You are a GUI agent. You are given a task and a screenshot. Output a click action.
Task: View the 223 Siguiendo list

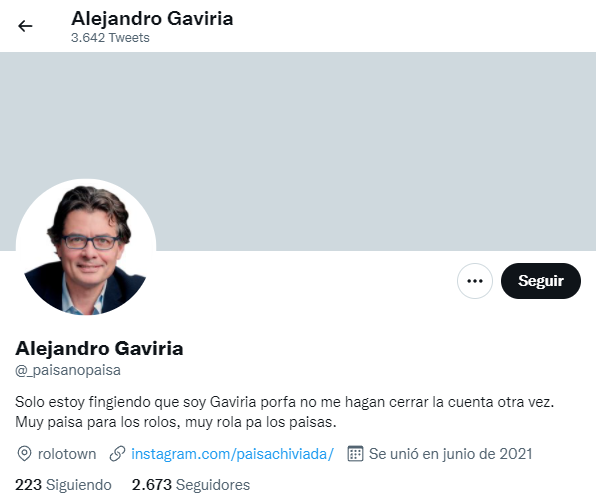pos(63,485)
